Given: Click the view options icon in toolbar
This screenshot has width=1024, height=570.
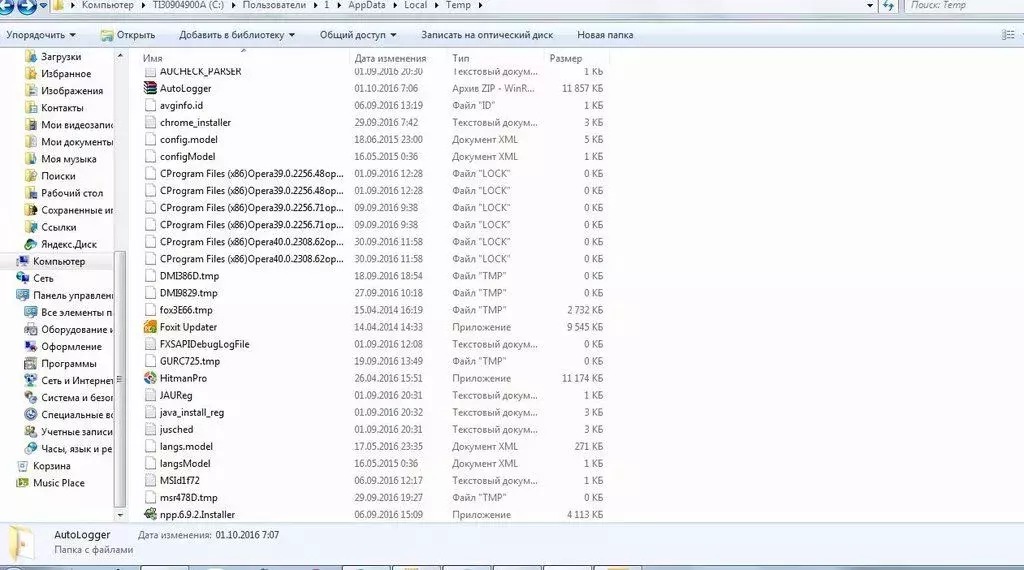Looking at the screenshot, I should coord(1008,35).
